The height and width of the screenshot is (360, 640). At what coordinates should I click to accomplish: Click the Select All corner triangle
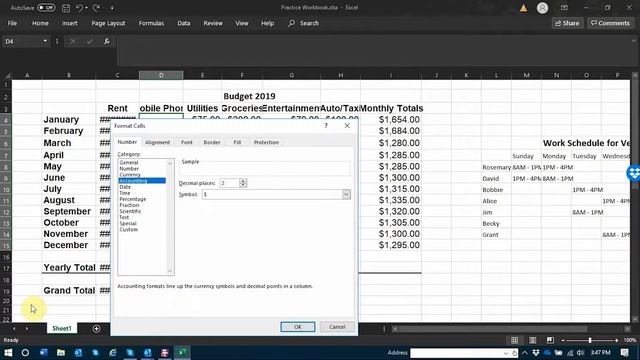coord(7,76)
